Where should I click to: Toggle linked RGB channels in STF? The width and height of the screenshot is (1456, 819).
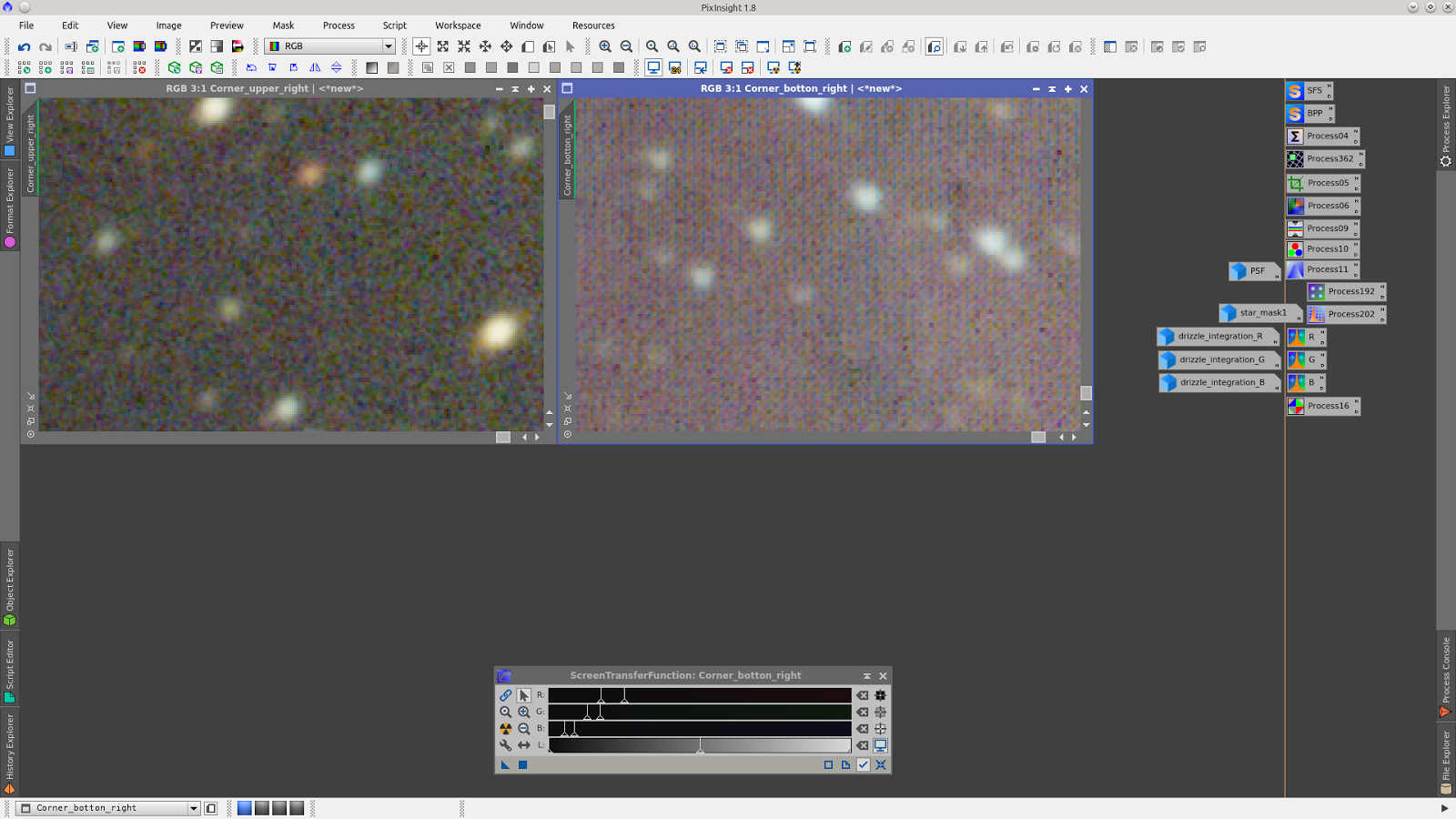[x=506, y=696]
